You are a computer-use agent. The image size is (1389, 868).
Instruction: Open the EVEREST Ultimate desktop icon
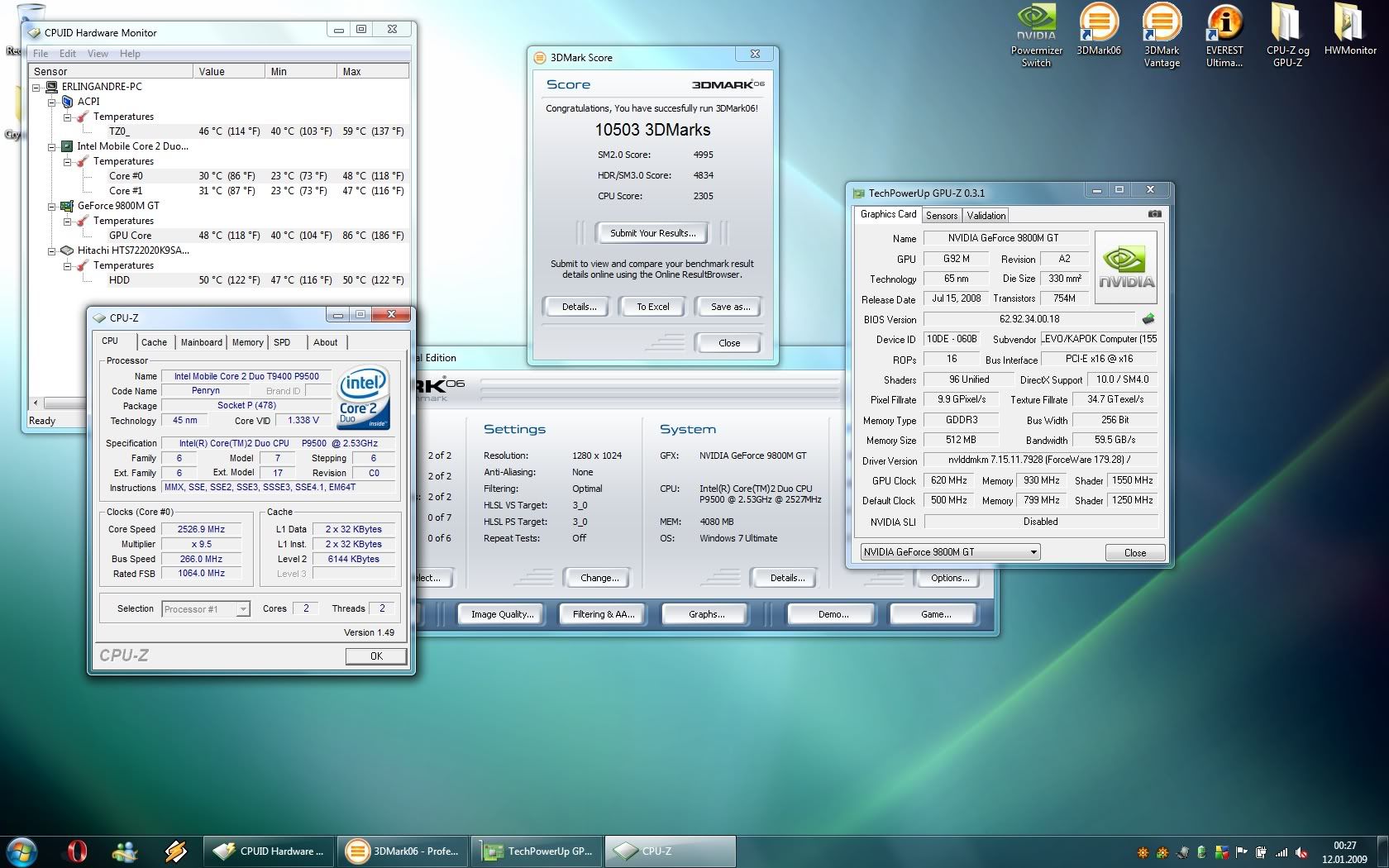coord(1224,36)
